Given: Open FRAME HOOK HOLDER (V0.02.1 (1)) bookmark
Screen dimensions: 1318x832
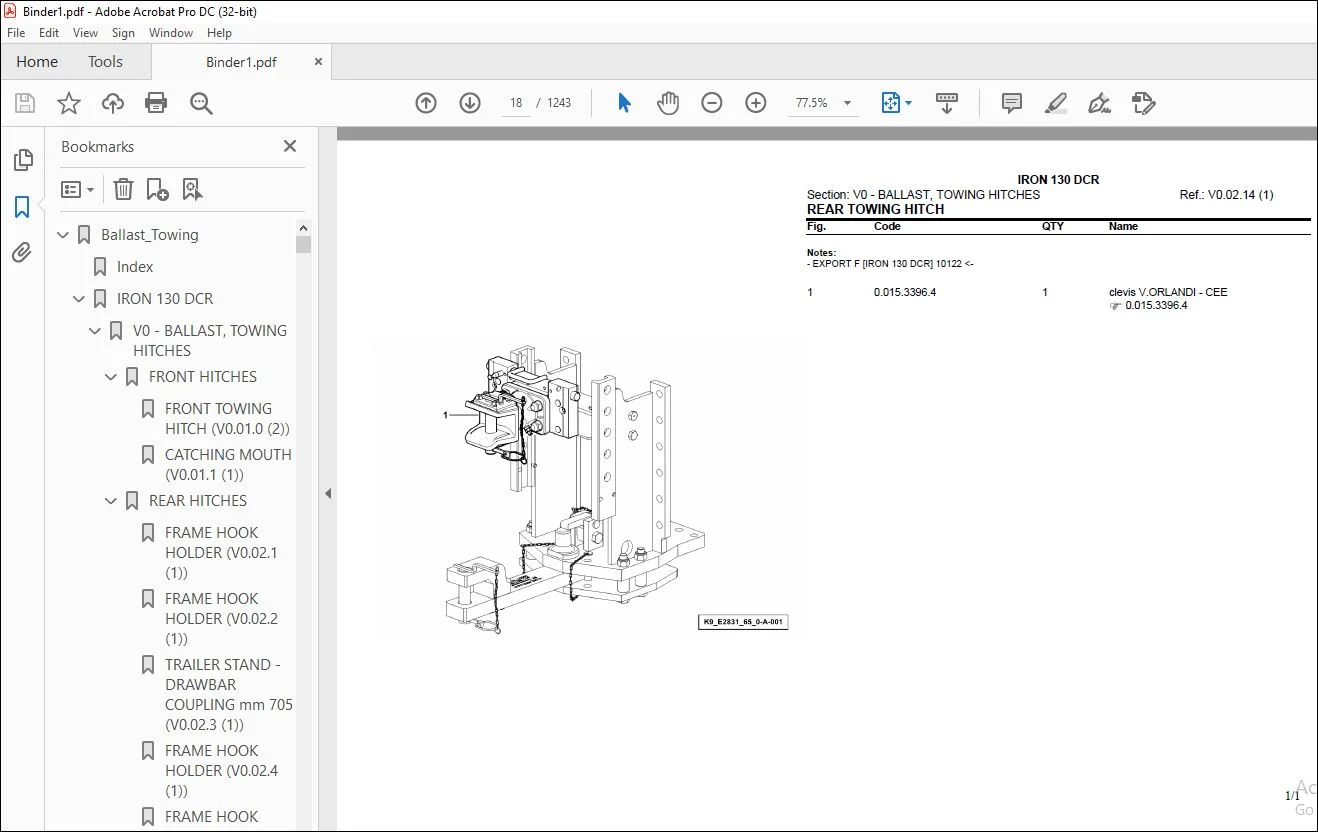Looking at the screenshot, I should pyautogui.click(x=221, y=553).
